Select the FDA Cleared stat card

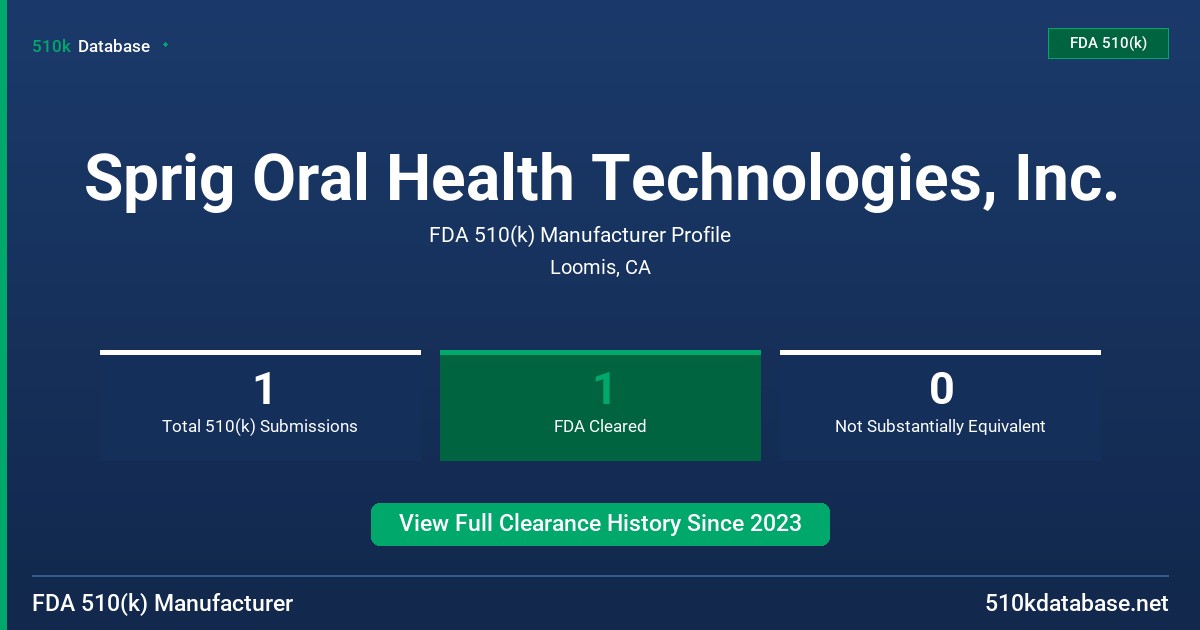(x=600, y=406)
